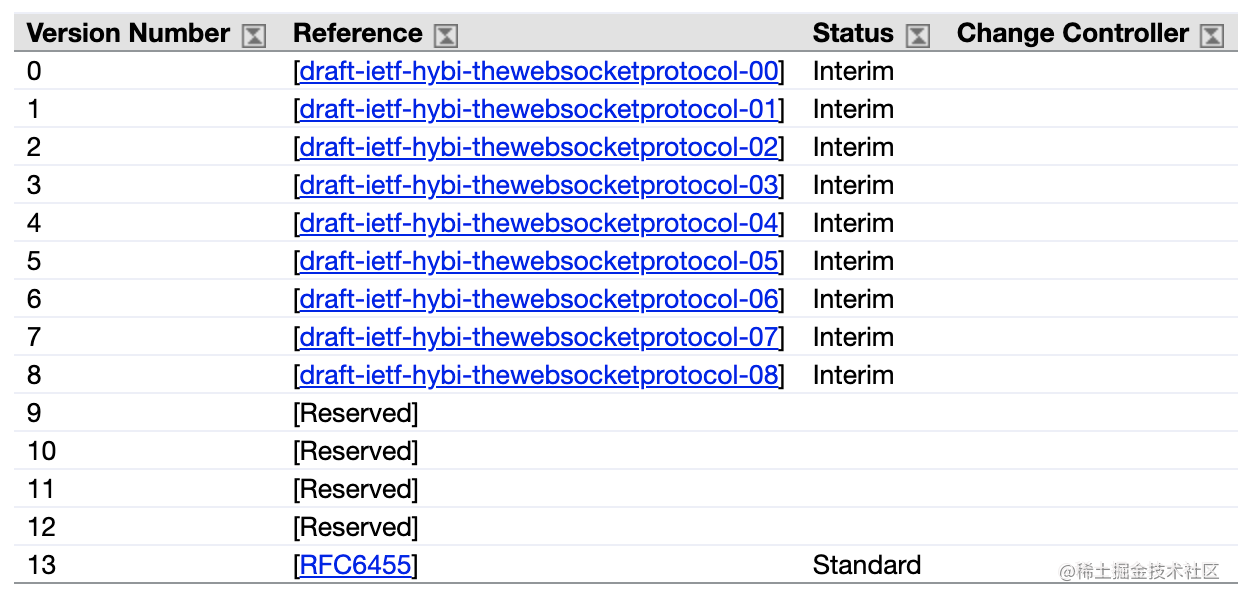
Task: Open the draft-ietf-hybi-thewebsocketprotocol-08 link
Action: pos(538,375)
